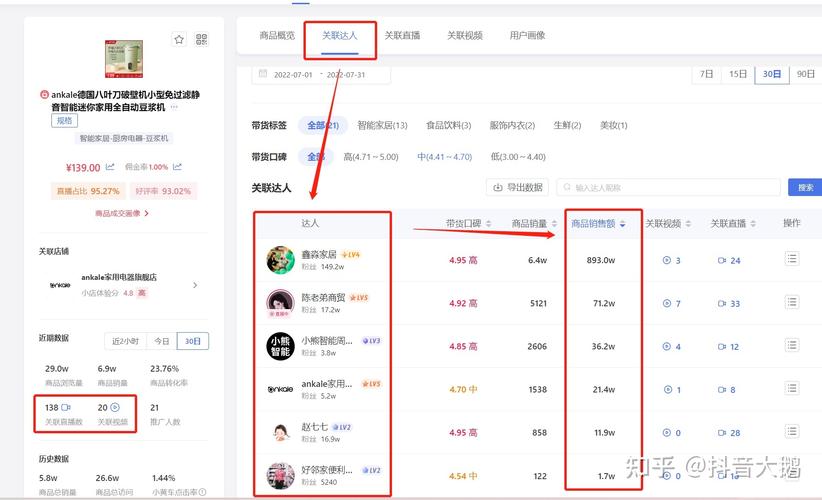Open the 用户画像 tab
The width and height of the screenshot is (822, 500).
pyautogui.click(x=527, y=36)
